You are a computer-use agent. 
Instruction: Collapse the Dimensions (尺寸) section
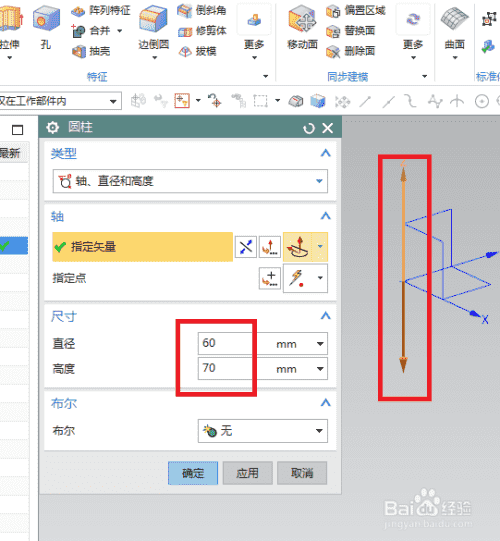point(325,315)
